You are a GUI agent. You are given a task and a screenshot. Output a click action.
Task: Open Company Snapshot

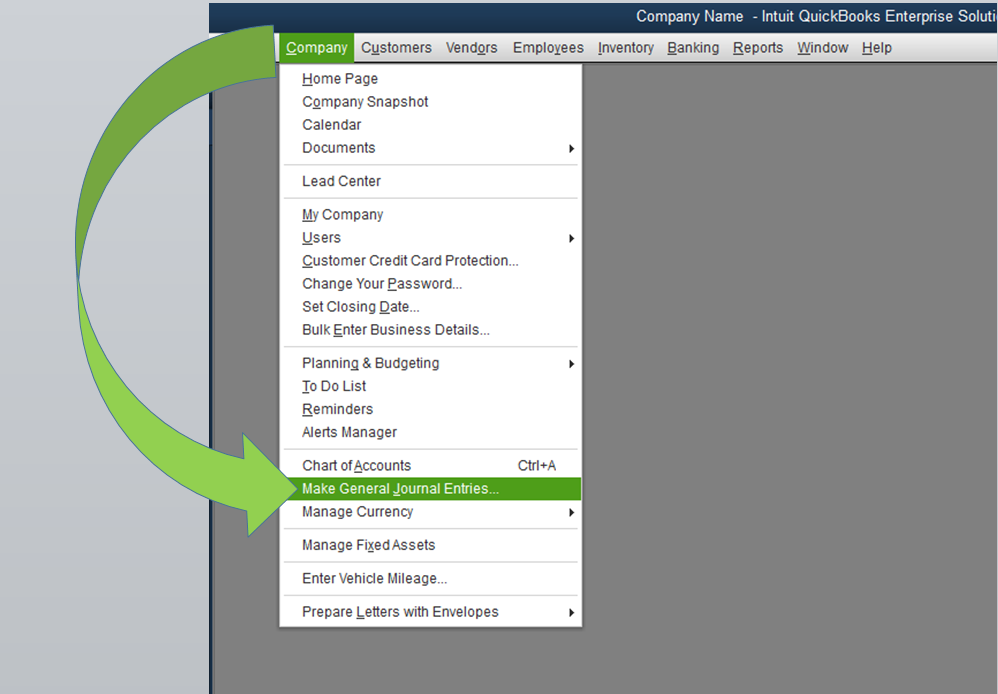pyautogui.click(x=365, y=102)
